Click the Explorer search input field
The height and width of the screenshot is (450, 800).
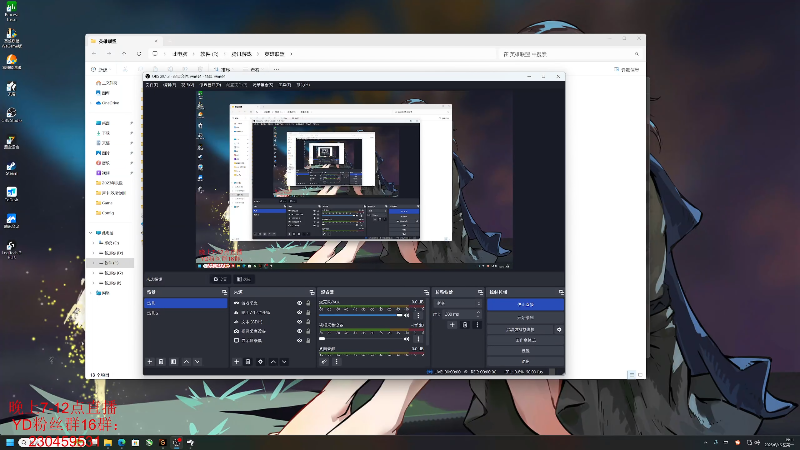click(569, 54)
